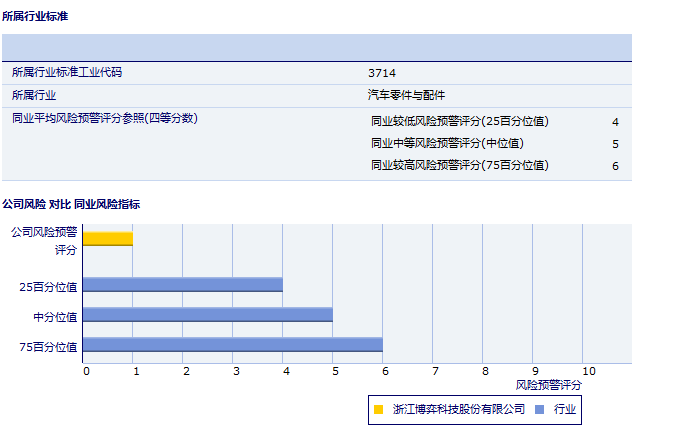Select the 中分位值 blue bar
The height and width of the screenshot is (440, 687).
207,315
